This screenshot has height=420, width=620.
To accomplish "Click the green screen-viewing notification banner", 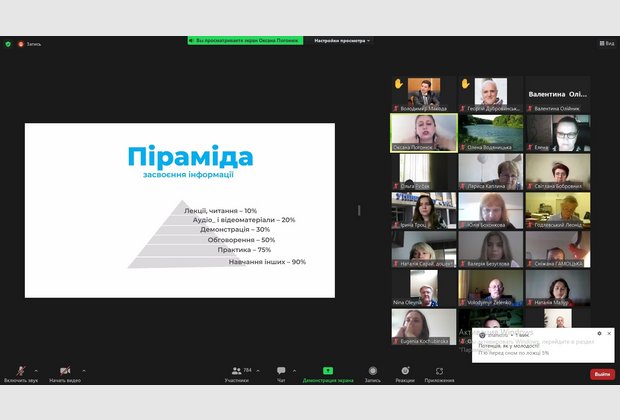I will pos(245,41).
